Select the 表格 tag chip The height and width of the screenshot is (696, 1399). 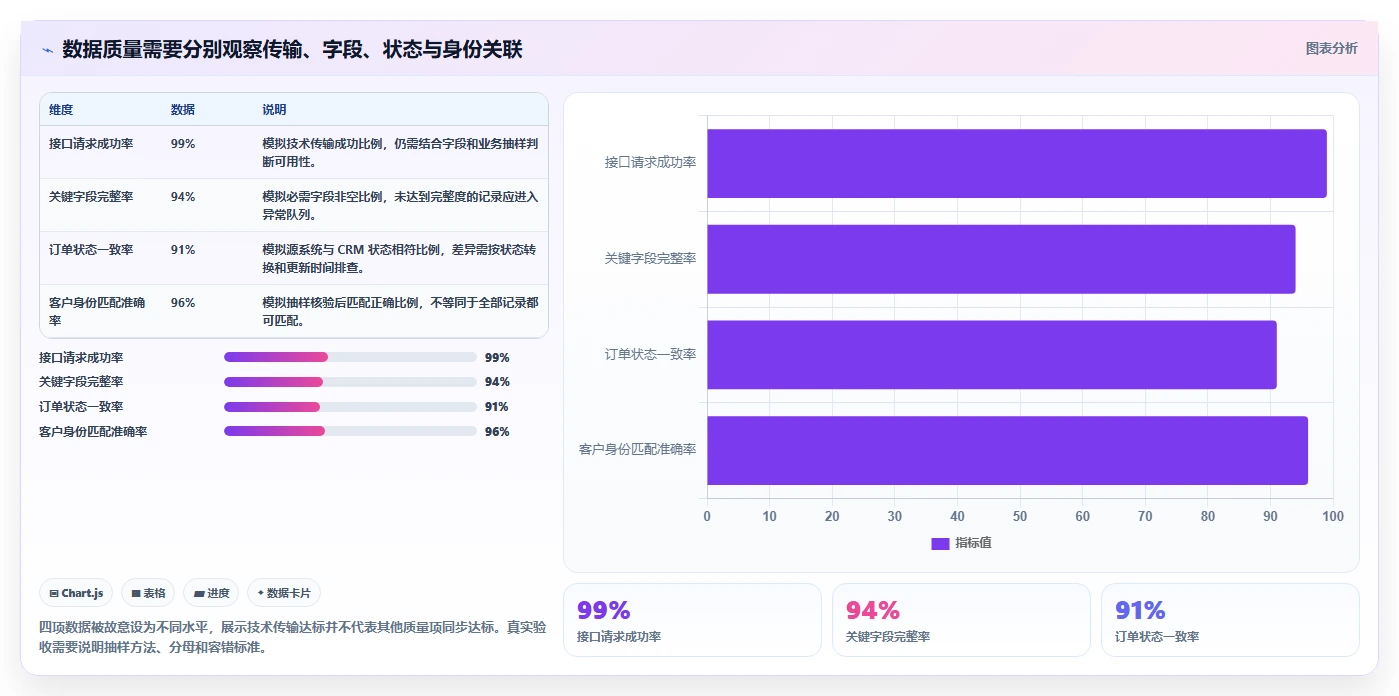[x=148, y=593]
